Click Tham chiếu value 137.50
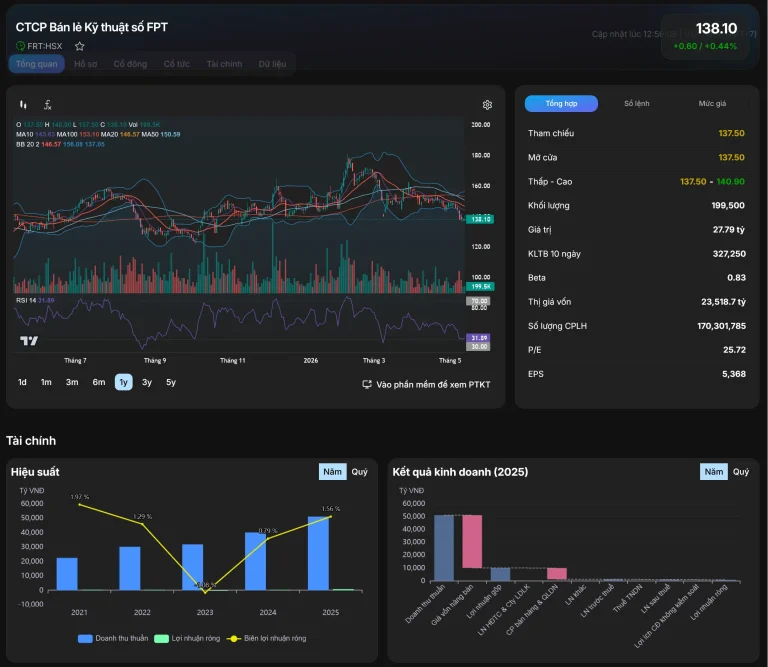768x667 pixels. pos(731,133)
